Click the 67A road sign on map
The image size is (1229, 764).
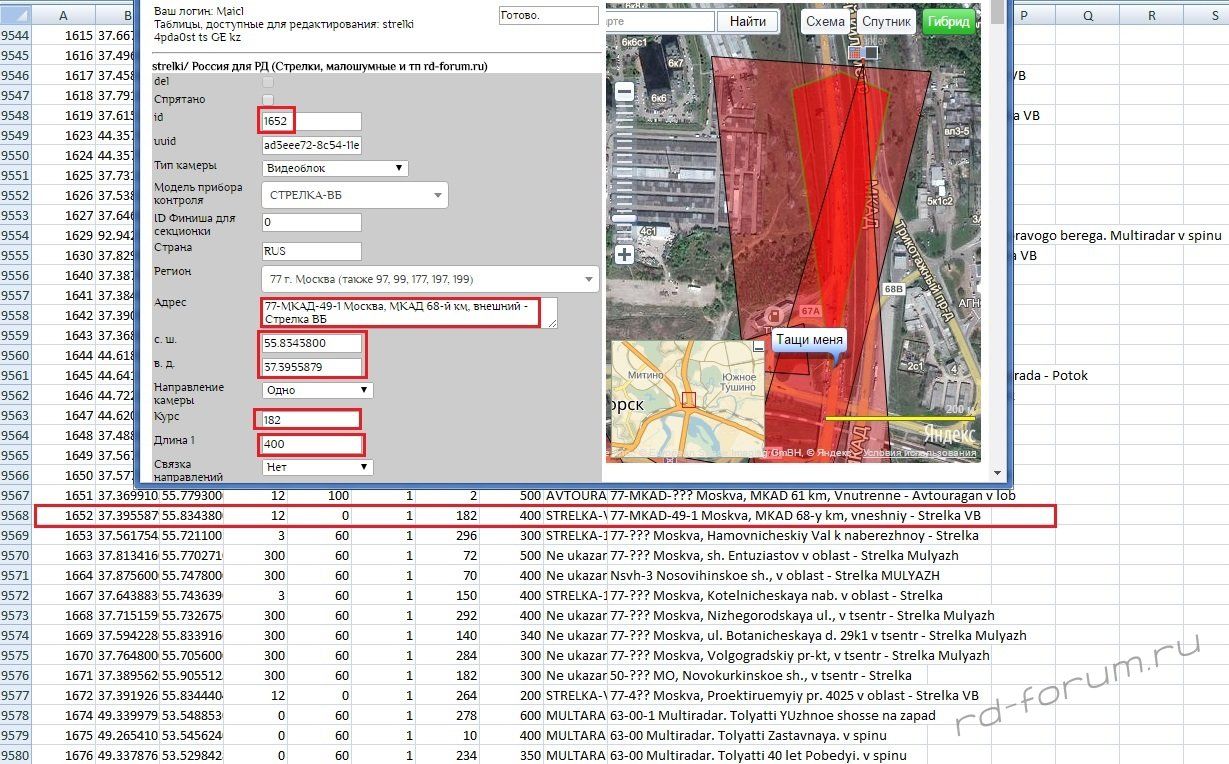pos(809,313)
